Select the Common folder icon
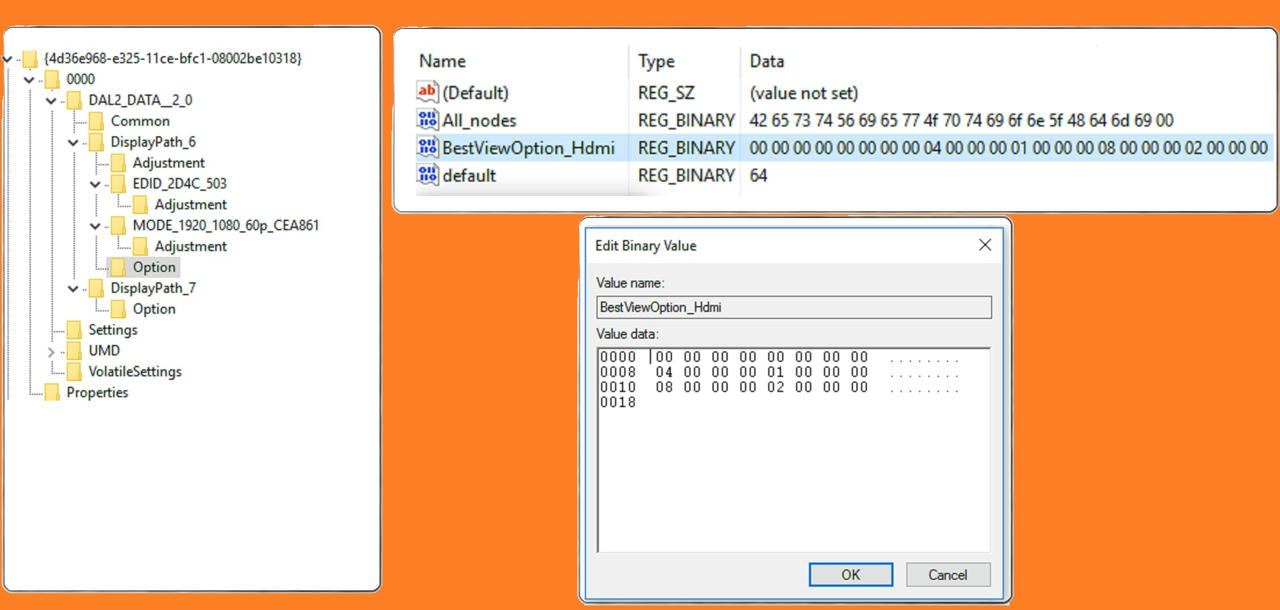 tap(96, 121)
